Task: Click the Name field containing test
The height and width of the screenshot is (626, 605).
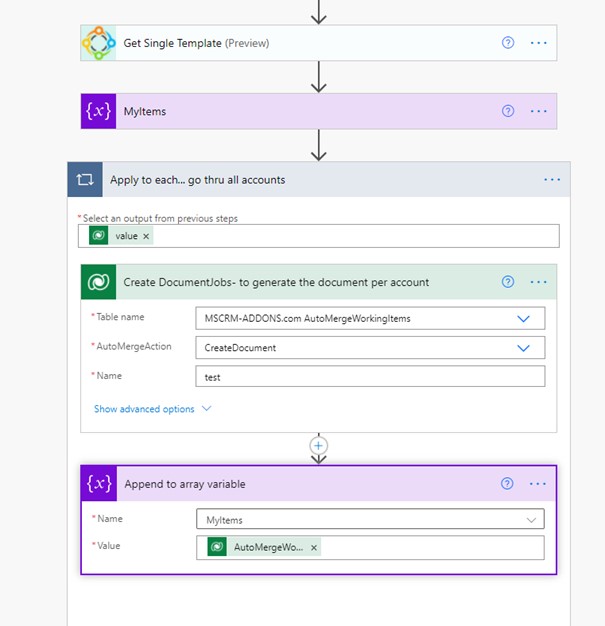Action: click(370, 376)
